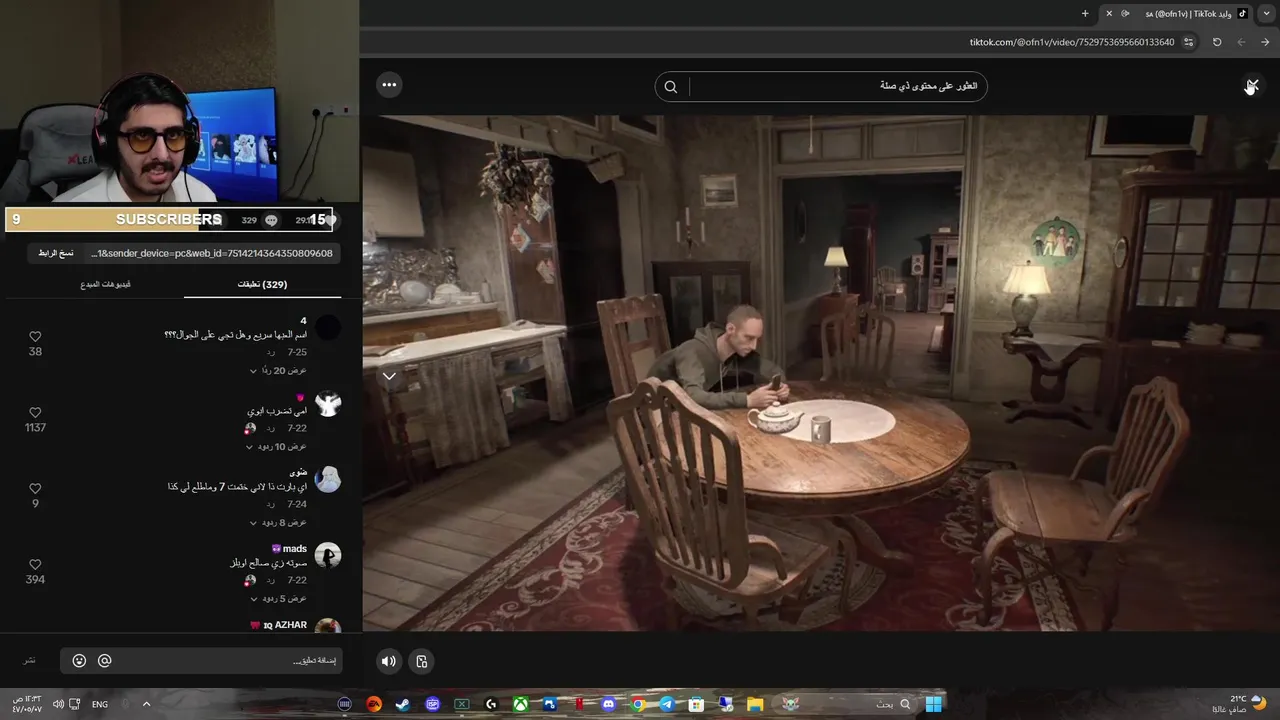Screen dimensions: 1280x720
Task: Expand the 8 replies under ضوى comment
Action: pos(278,523)
